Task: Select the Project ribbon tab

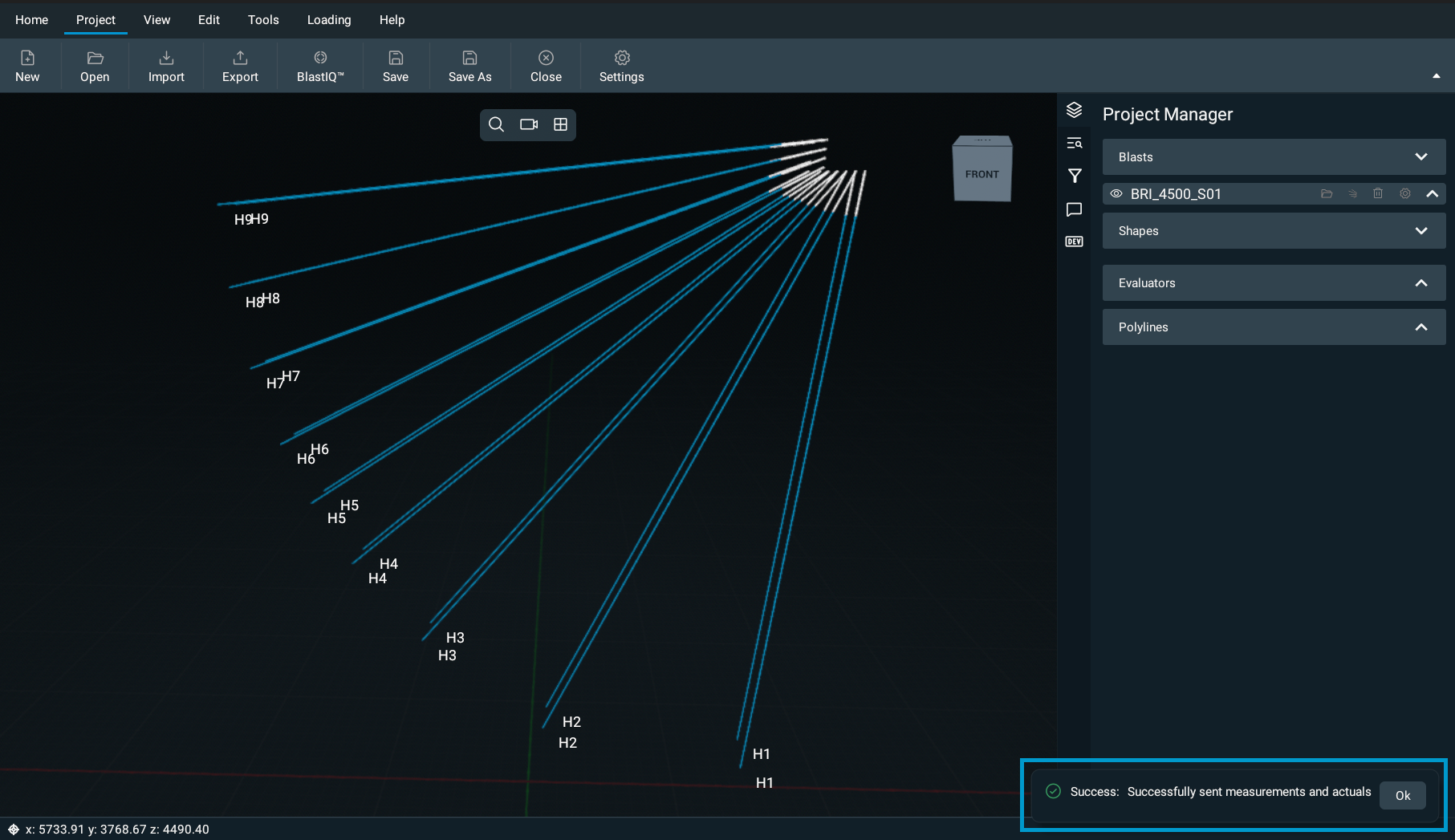Action: [x=96, y=19]
